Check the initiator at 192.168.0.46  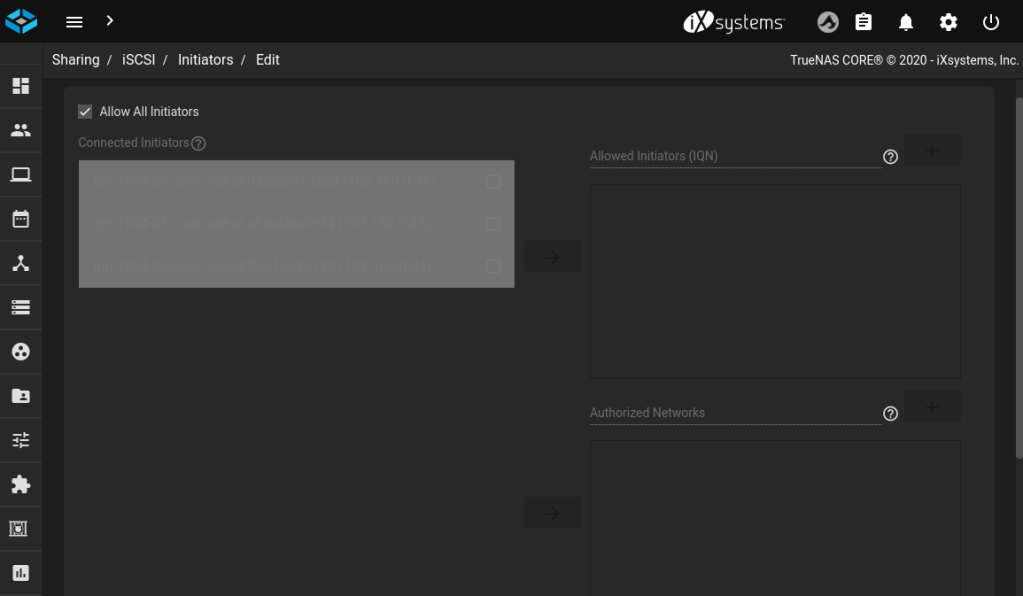[x=493, y=182]
